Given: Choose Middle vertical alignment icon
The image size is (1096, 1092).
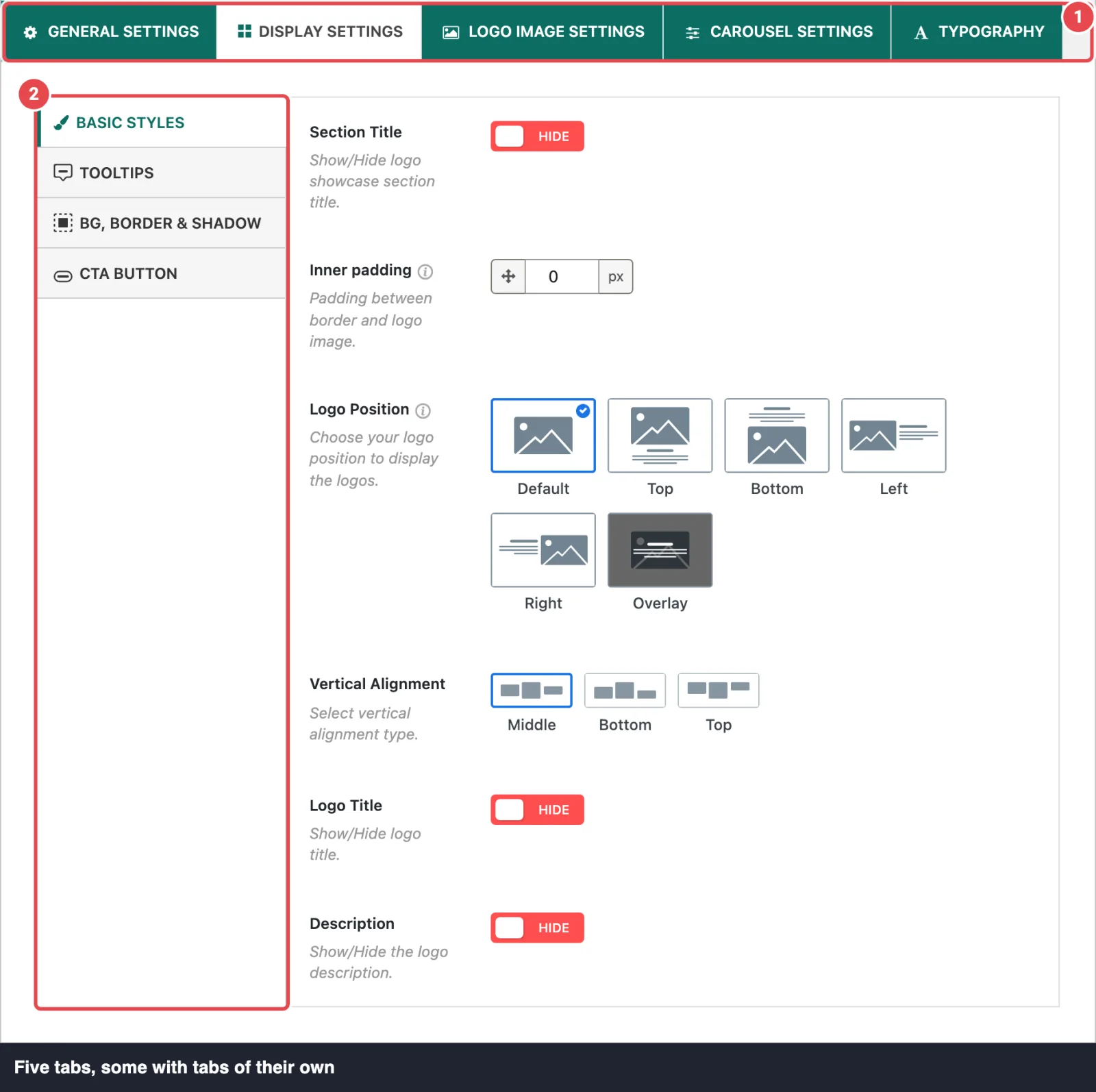Looking at the screenshot, I should pyautogui.click(x=532, y=690).
